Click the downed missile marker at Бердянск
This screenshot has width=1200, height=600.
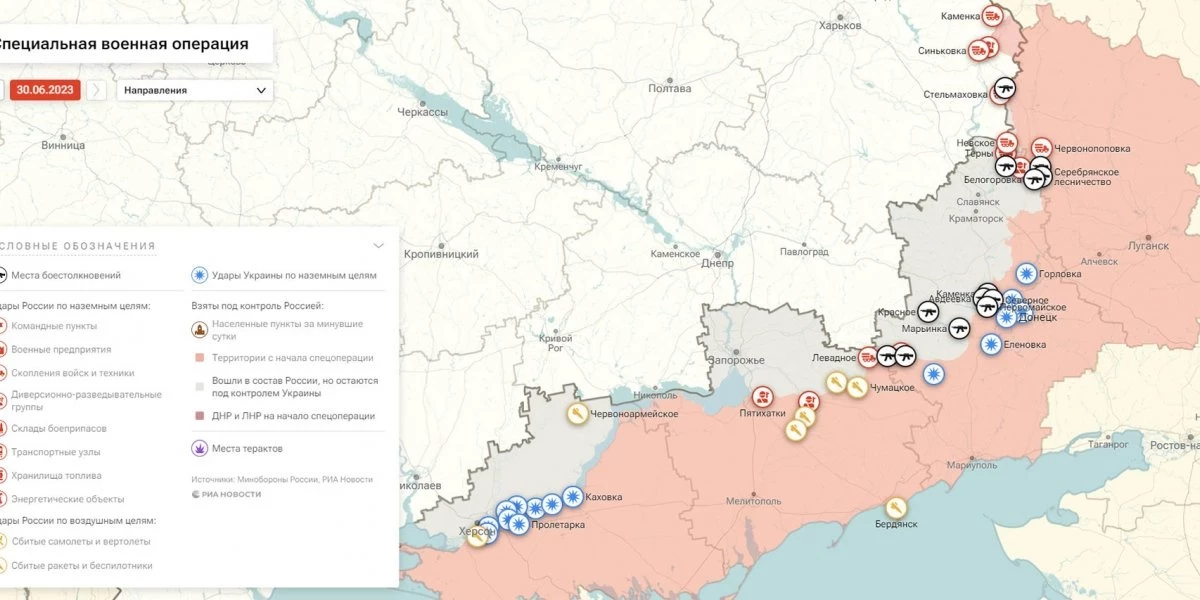tap(895, 508)
